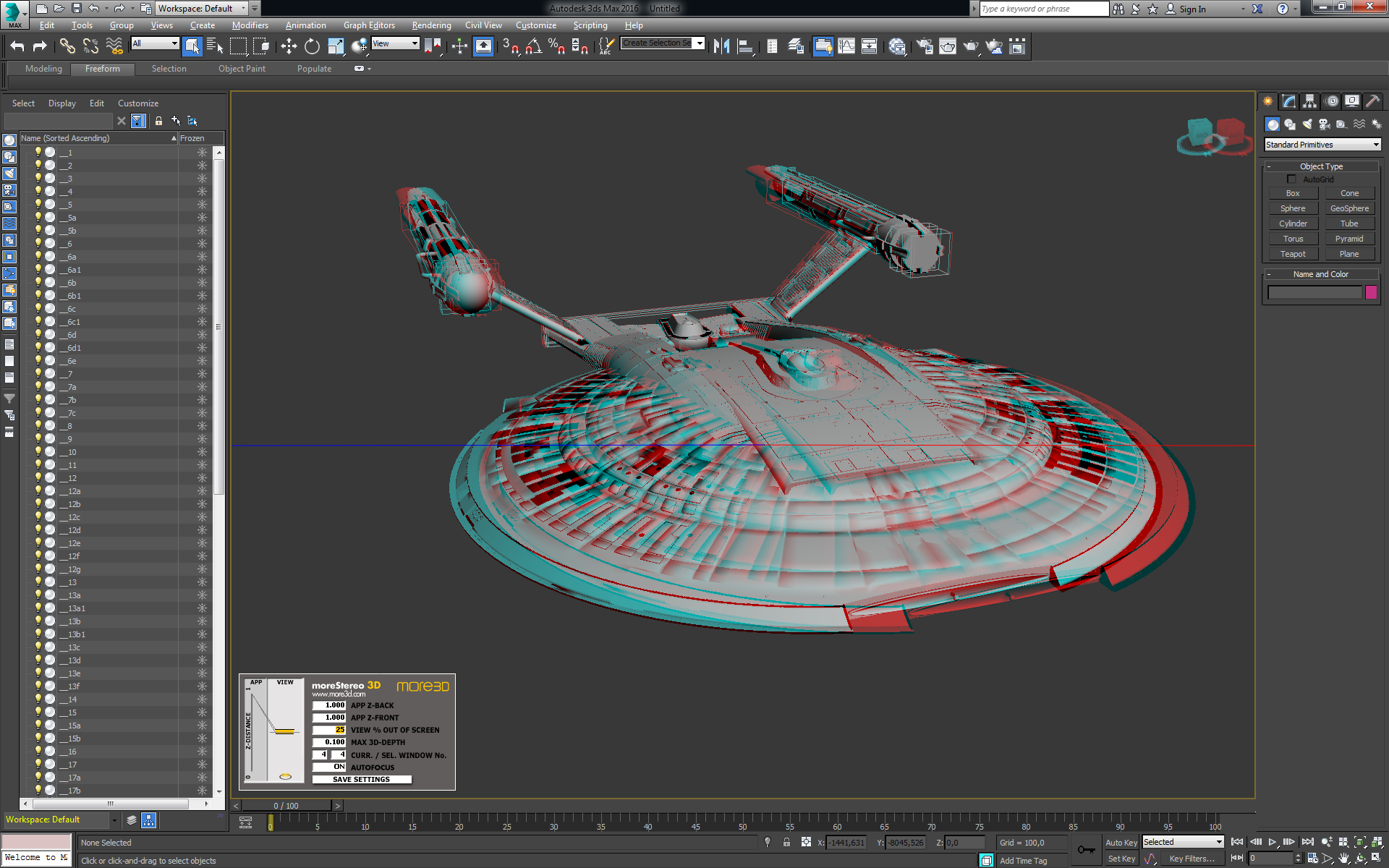Viewport: 1389px width, 868px height.
Task: Open the Rendering menu
Action: pyautogui.click(x=431, y=25)
